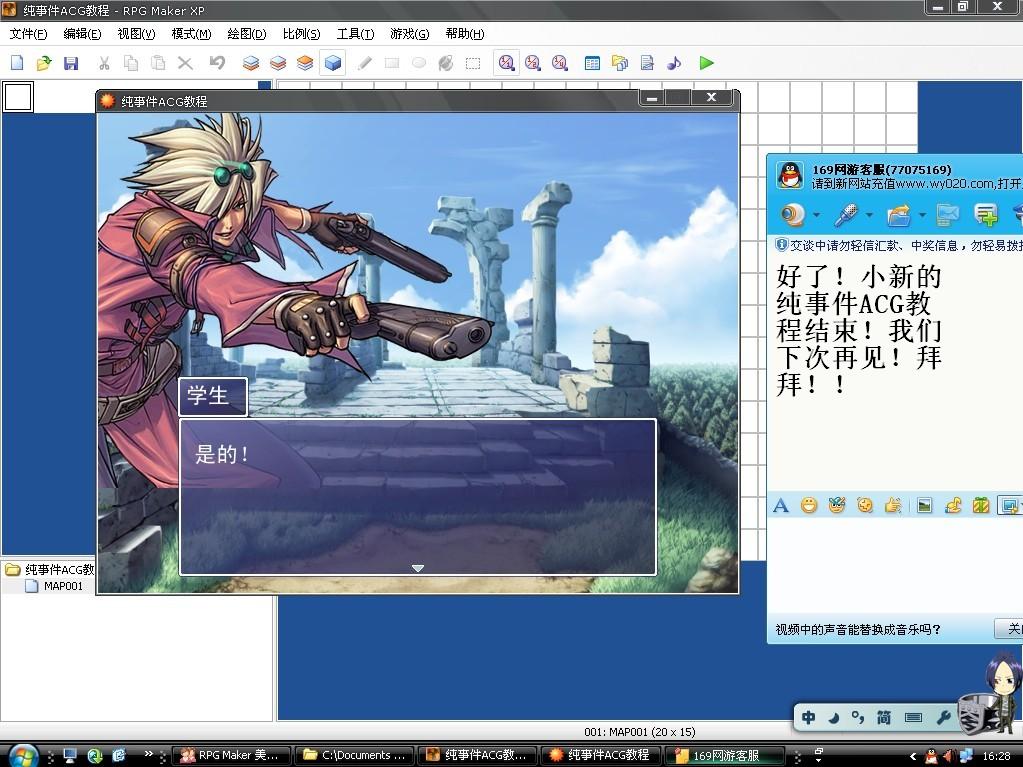Viewport: 1023px width, 767px height.
Task: Click the QQ microphone voice chat icon
Action: [846, 215]
